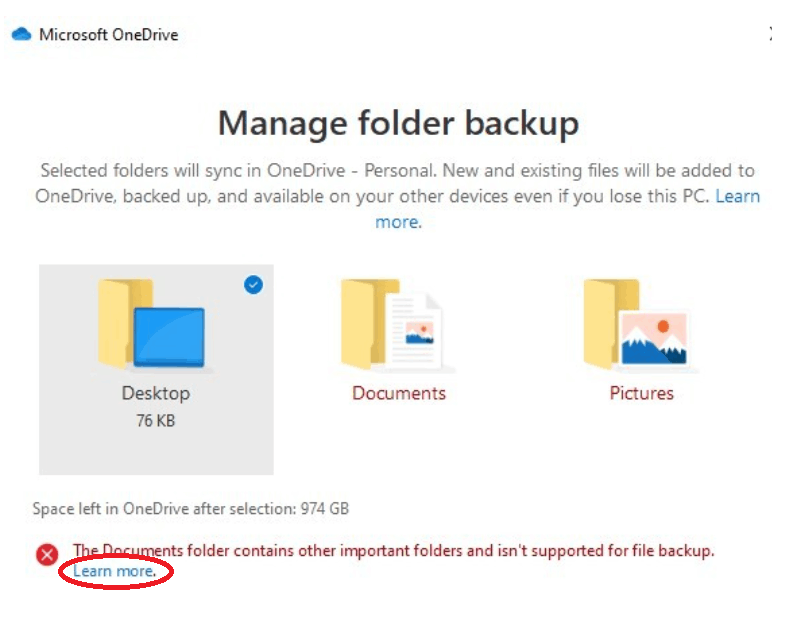
Task: Select the Documents folder icon
Action: tap(391, 323)
